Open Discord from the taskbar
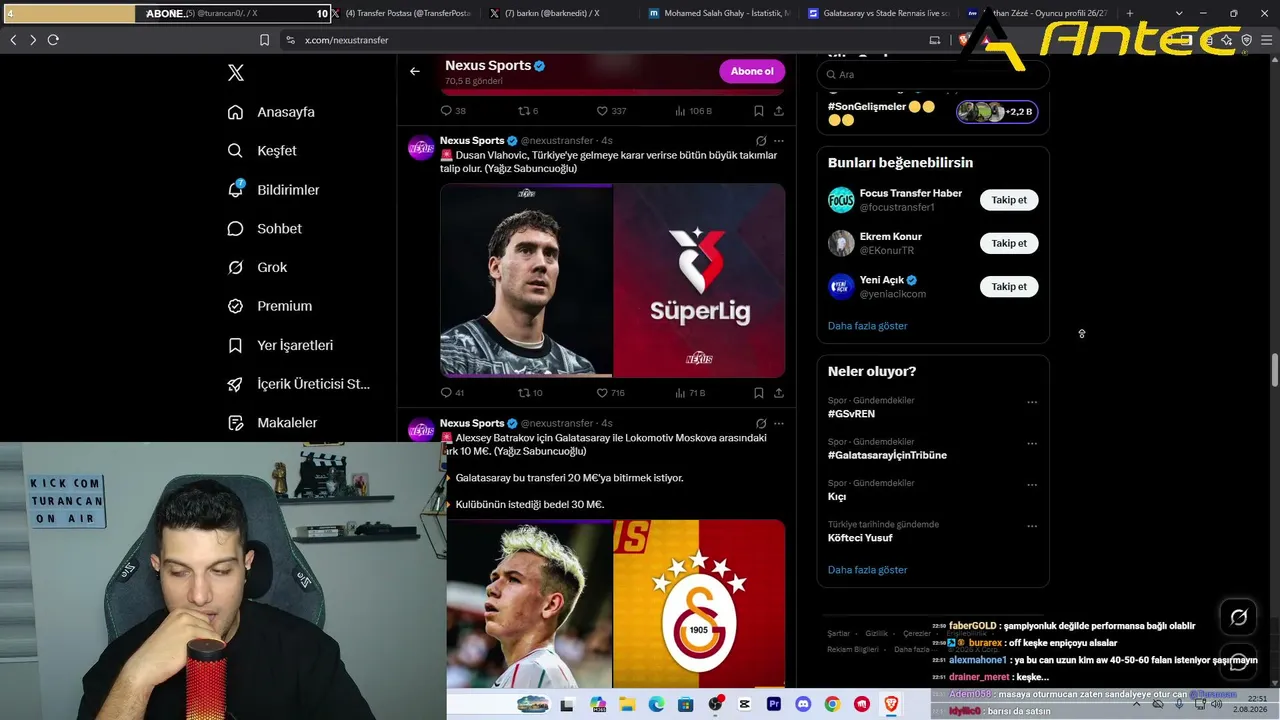The image size is (1280, 720). (803, 704)
